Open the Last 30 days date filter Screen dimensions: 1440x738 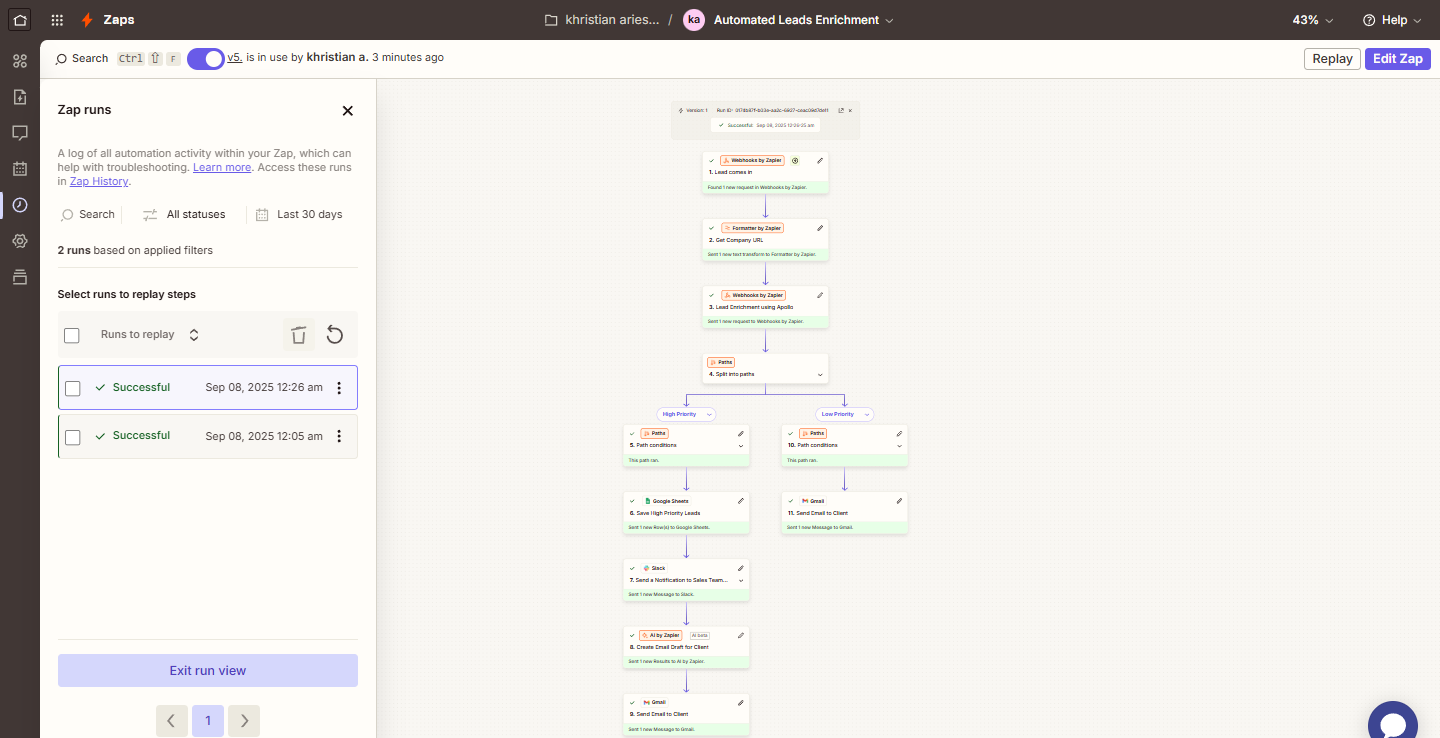(x=299, y=214)
